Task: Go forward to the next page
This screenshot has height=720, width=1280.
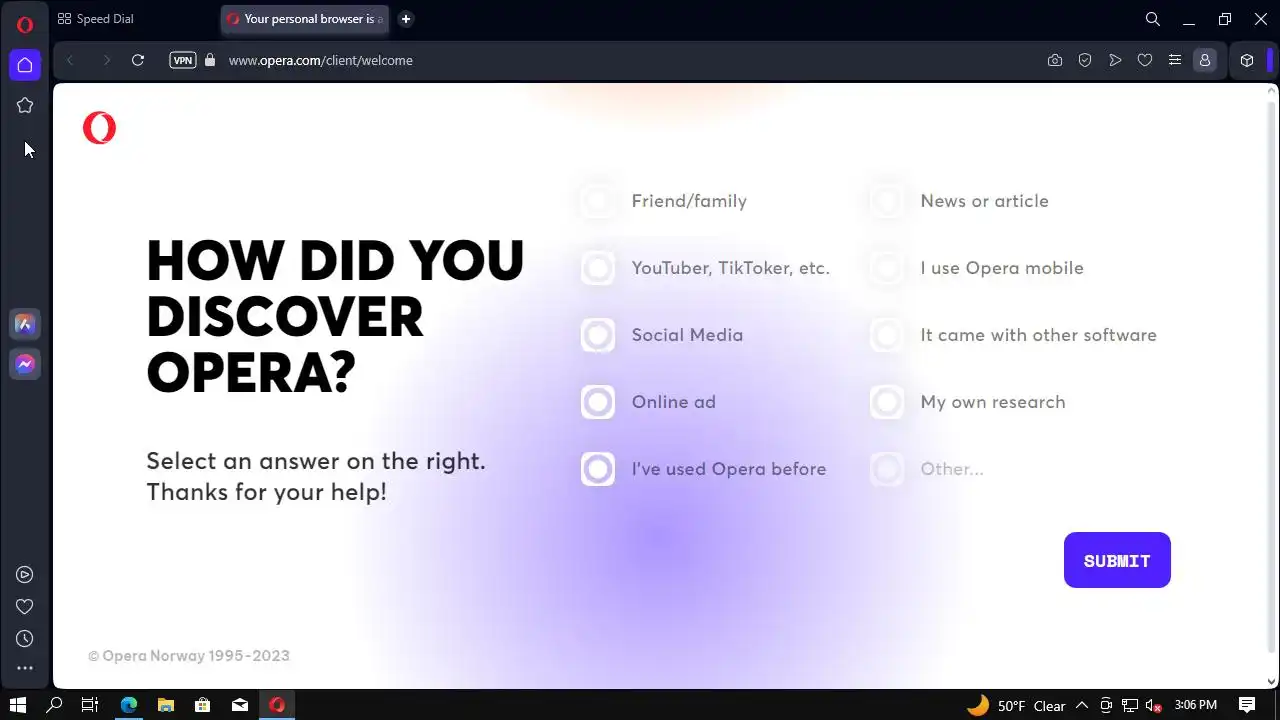Action: pyautogui.click(x=106, y=60)
